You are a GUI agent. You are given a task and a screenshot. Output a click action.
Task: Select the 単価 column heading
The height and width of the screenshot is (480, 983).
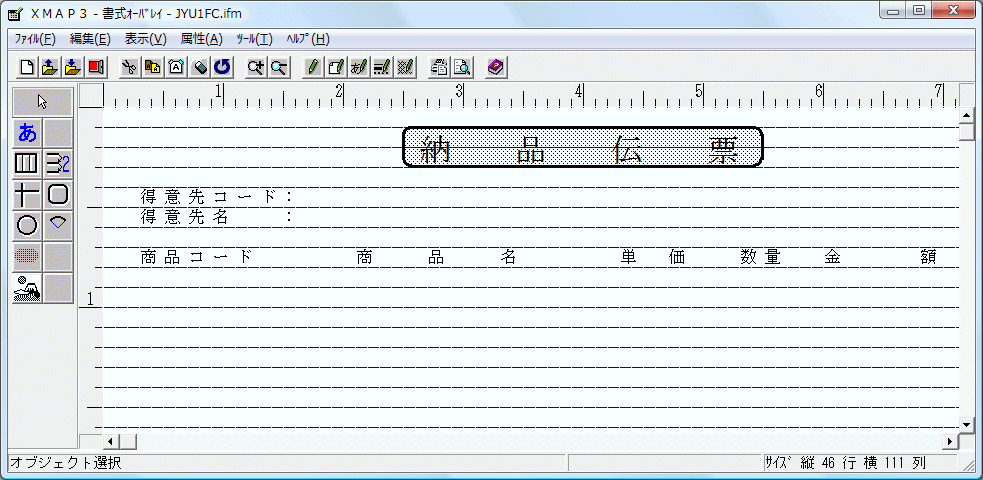pyautogui.click(x=653, y=257)
